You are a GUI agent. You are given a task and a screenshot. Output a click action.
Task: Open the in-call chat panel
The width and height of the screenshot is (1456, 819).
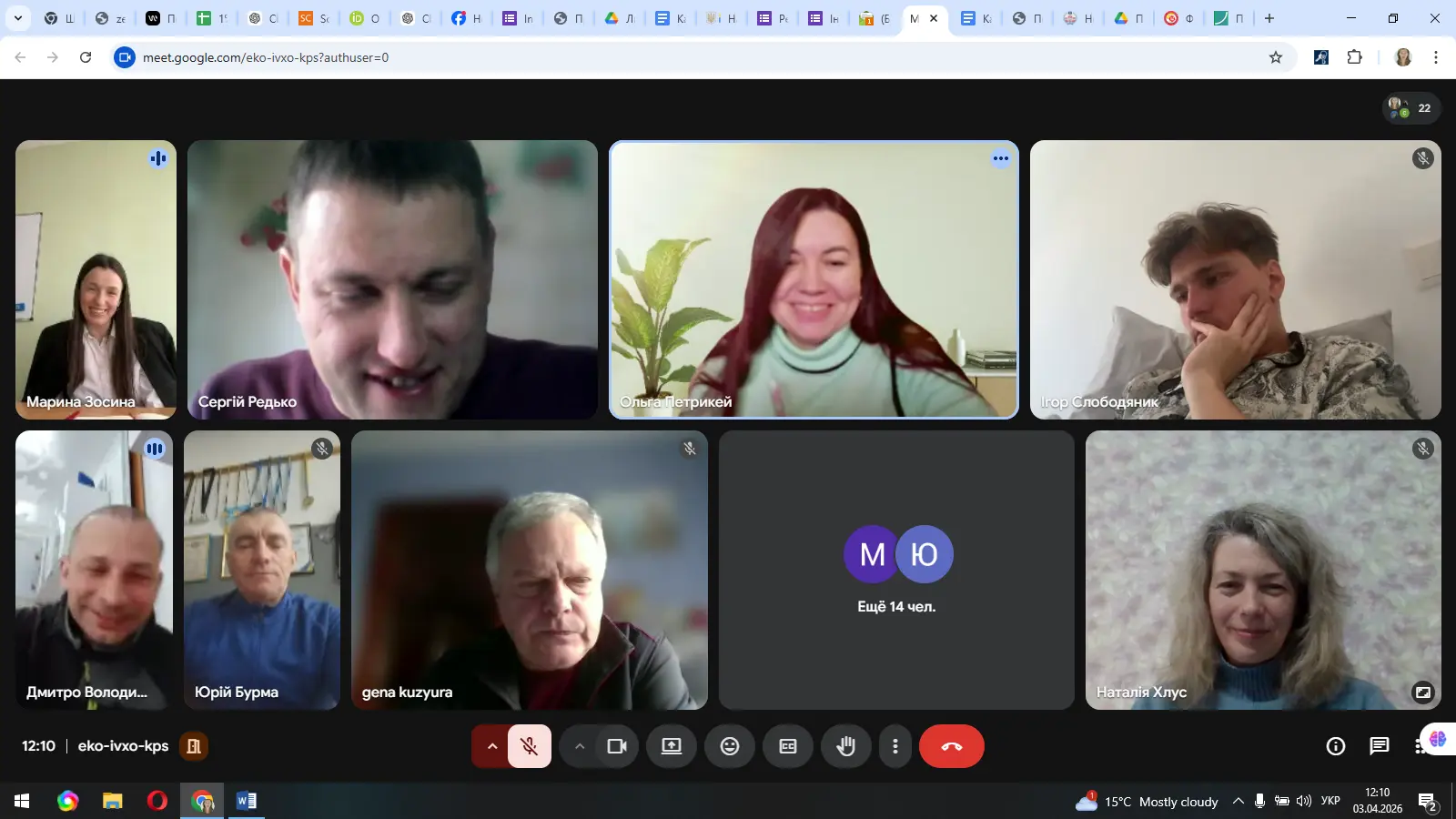(x=1380, y=746)
